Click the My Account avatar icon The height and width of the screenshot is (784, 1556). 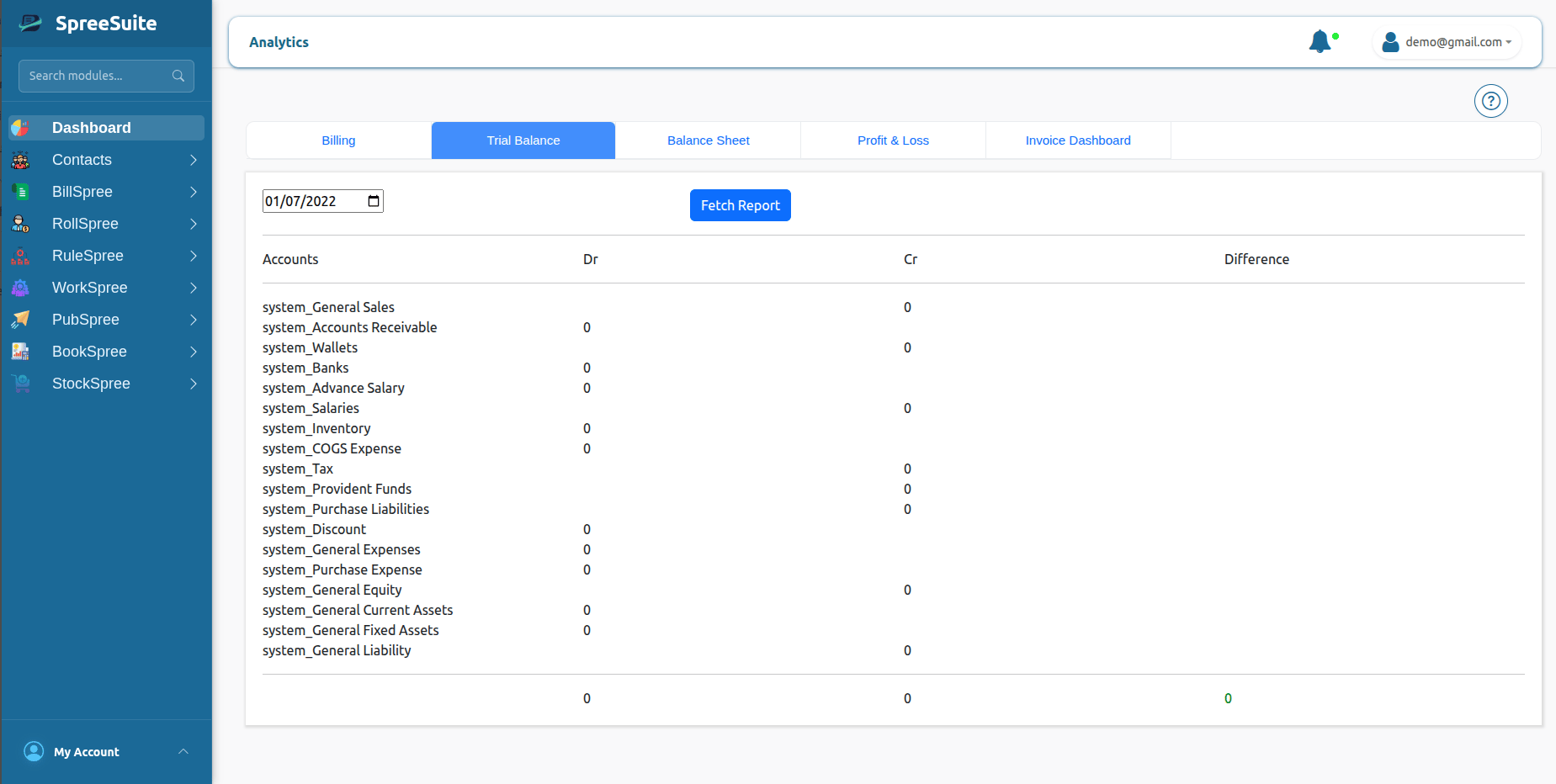click(34, 751)
